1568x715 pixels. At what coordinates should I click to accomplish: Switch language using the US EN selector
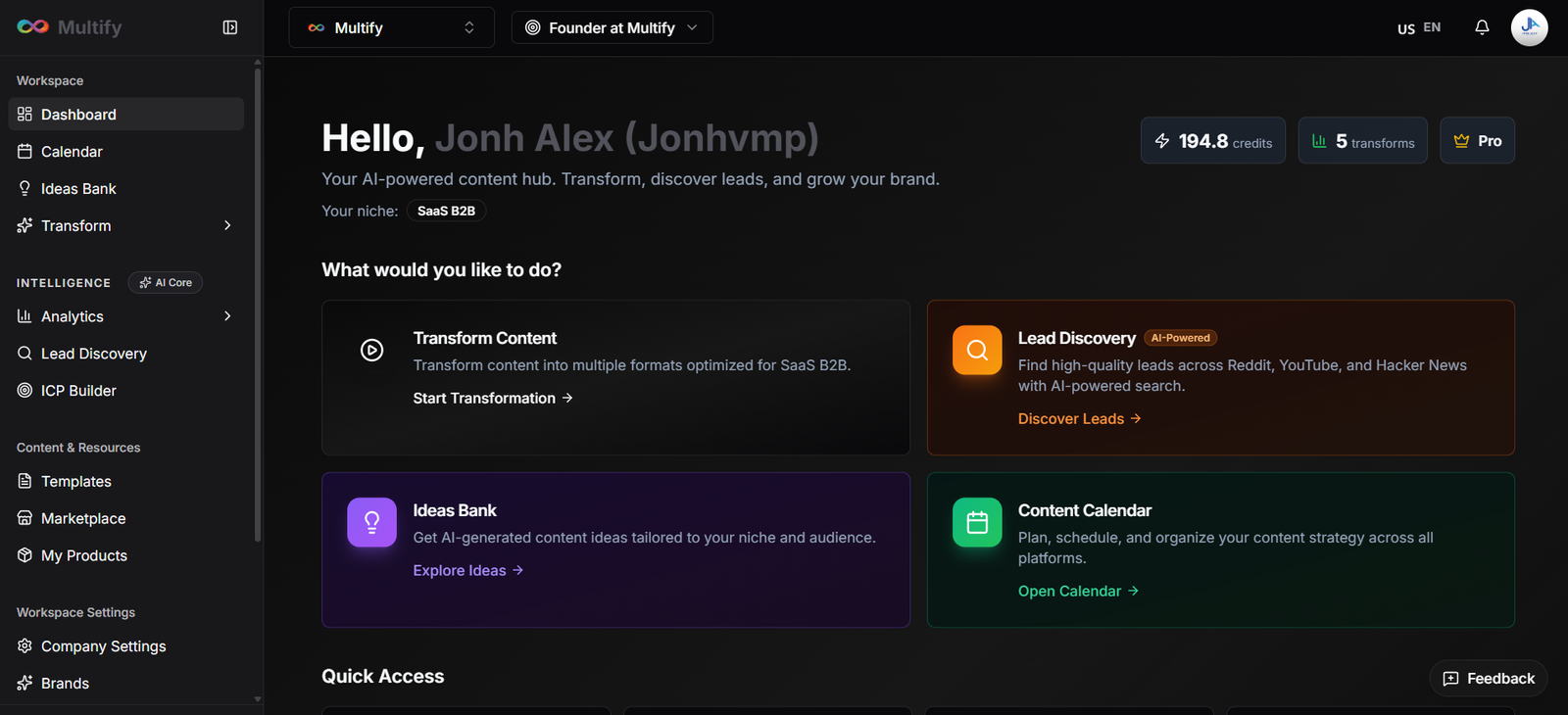coord(1419,27)
